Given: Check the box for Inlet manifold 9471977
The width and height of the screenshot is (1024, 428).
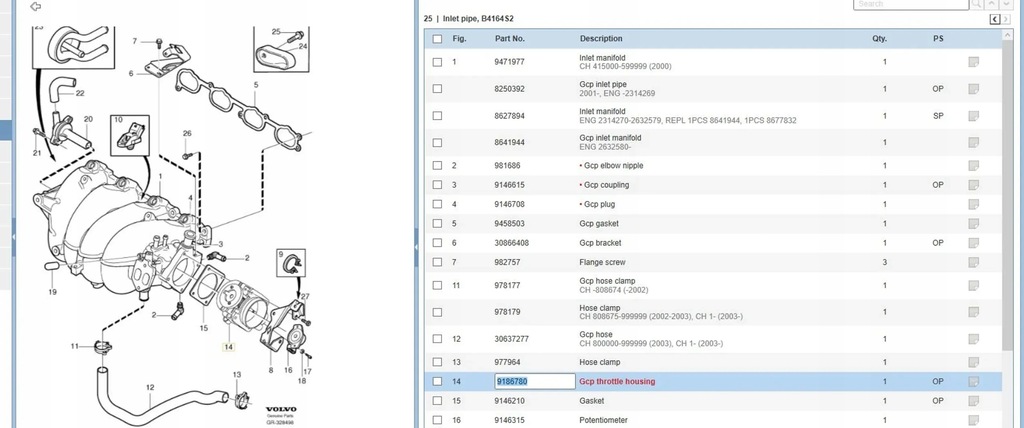Looking at the screenshot, I should click(x=437, y=62).
